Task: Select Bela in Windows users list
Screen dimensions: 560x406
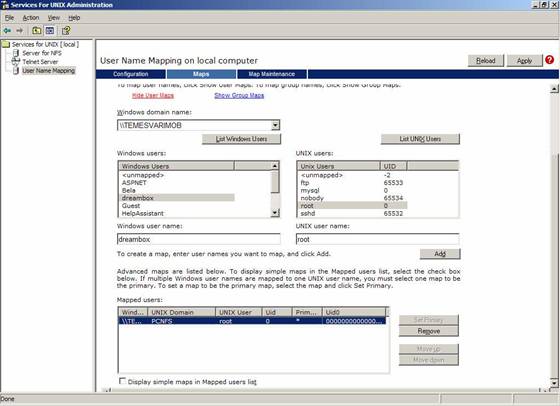Action: (129, 190)
